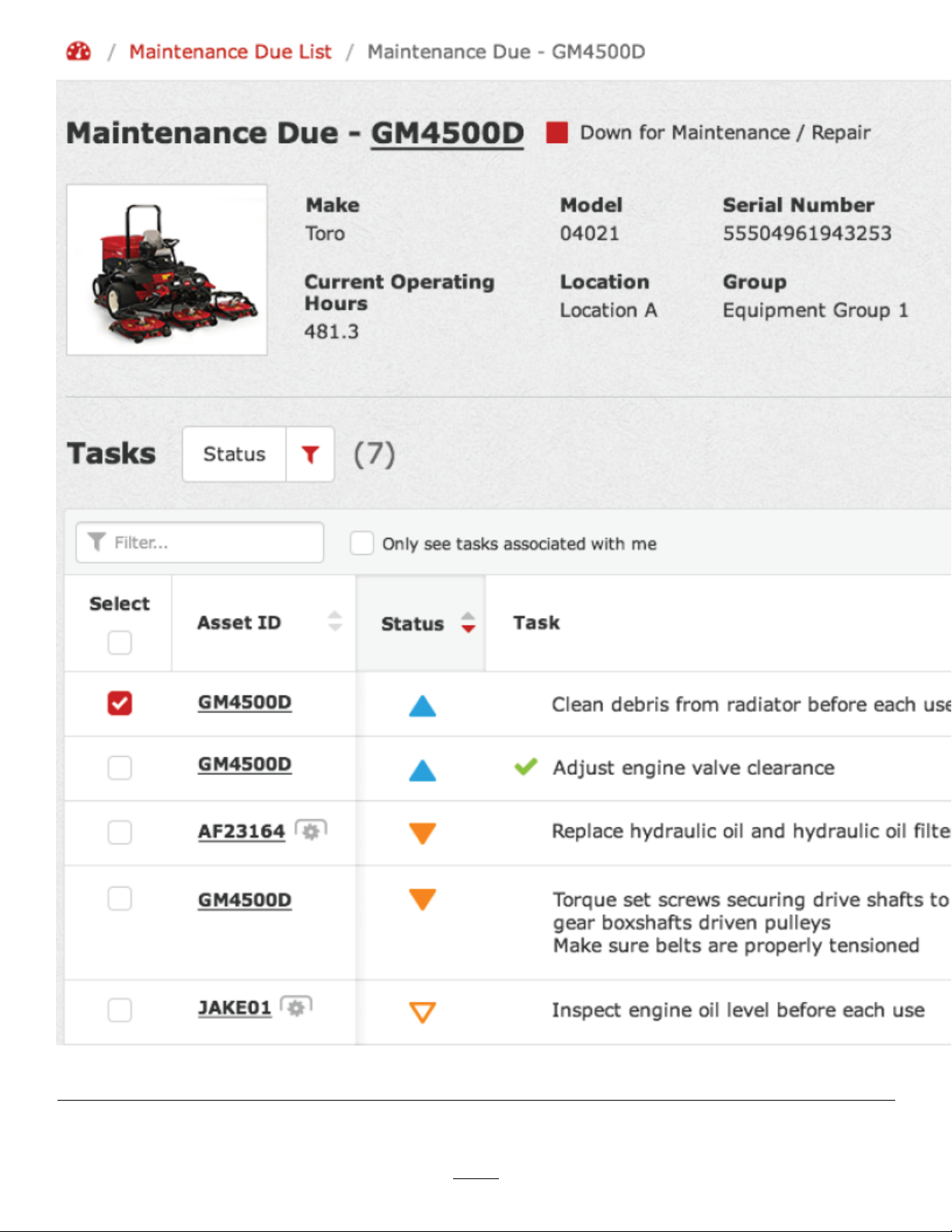The width and height of the screenshot is (952, 1232).
Task: Enable Only see tasks associated with me
Action: 361,543
